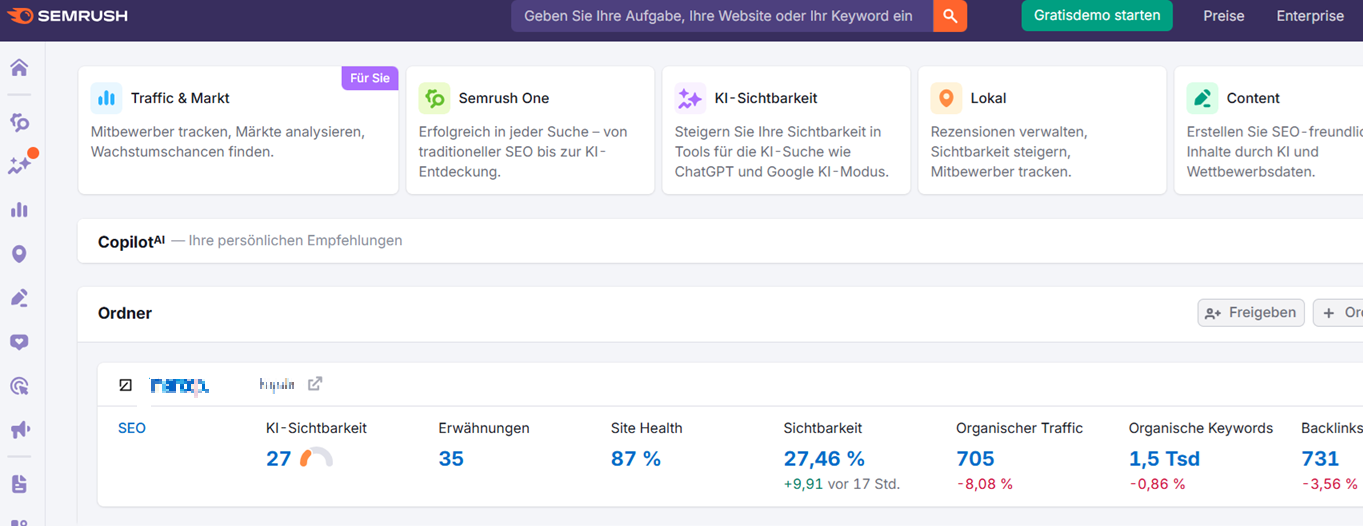The height and width of the screenshot is (526, 1370).
Task: Expand the Copilot recommendations panel
Action: pos(720,241)
